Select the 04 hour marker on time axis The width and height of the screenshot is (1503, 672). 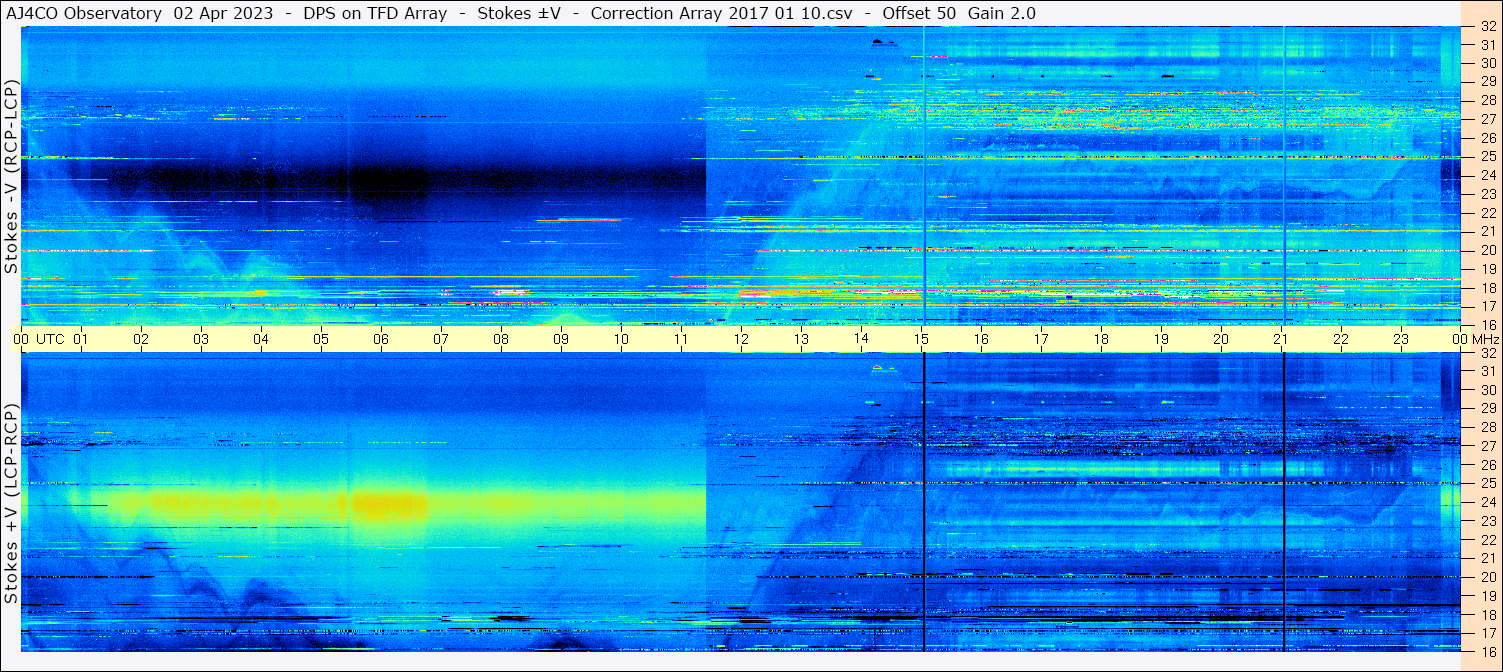tap(261, 339)
